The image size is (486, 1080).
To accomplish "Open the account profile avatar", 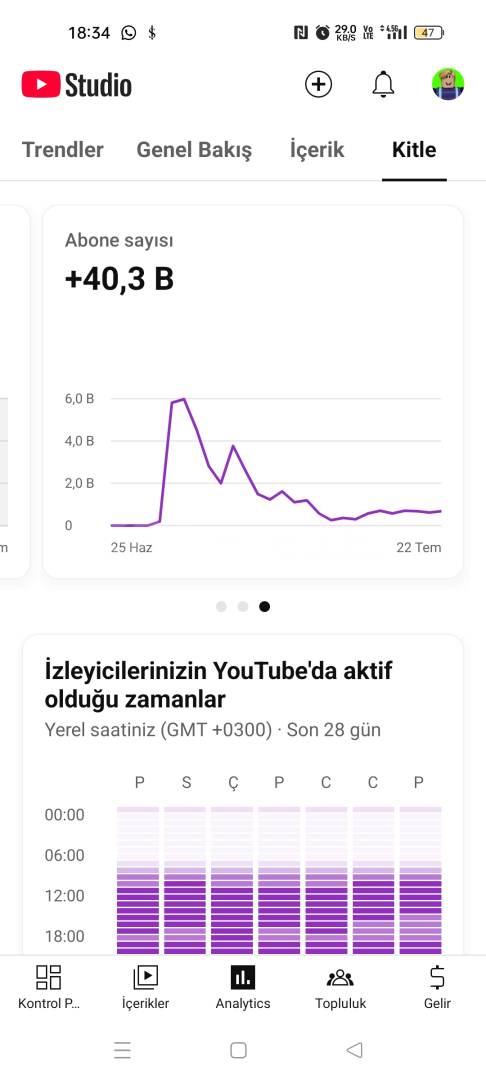I will pos(448,85).
